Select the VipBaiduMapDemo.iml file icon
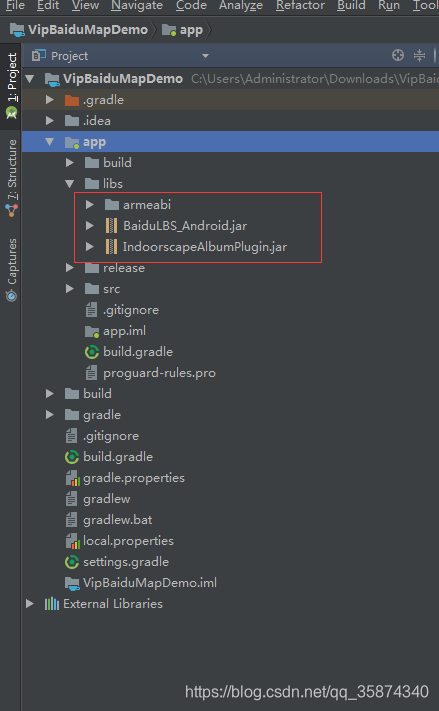Image resolution: width=439 pixels, height=711 pixels. pos(72,583)
